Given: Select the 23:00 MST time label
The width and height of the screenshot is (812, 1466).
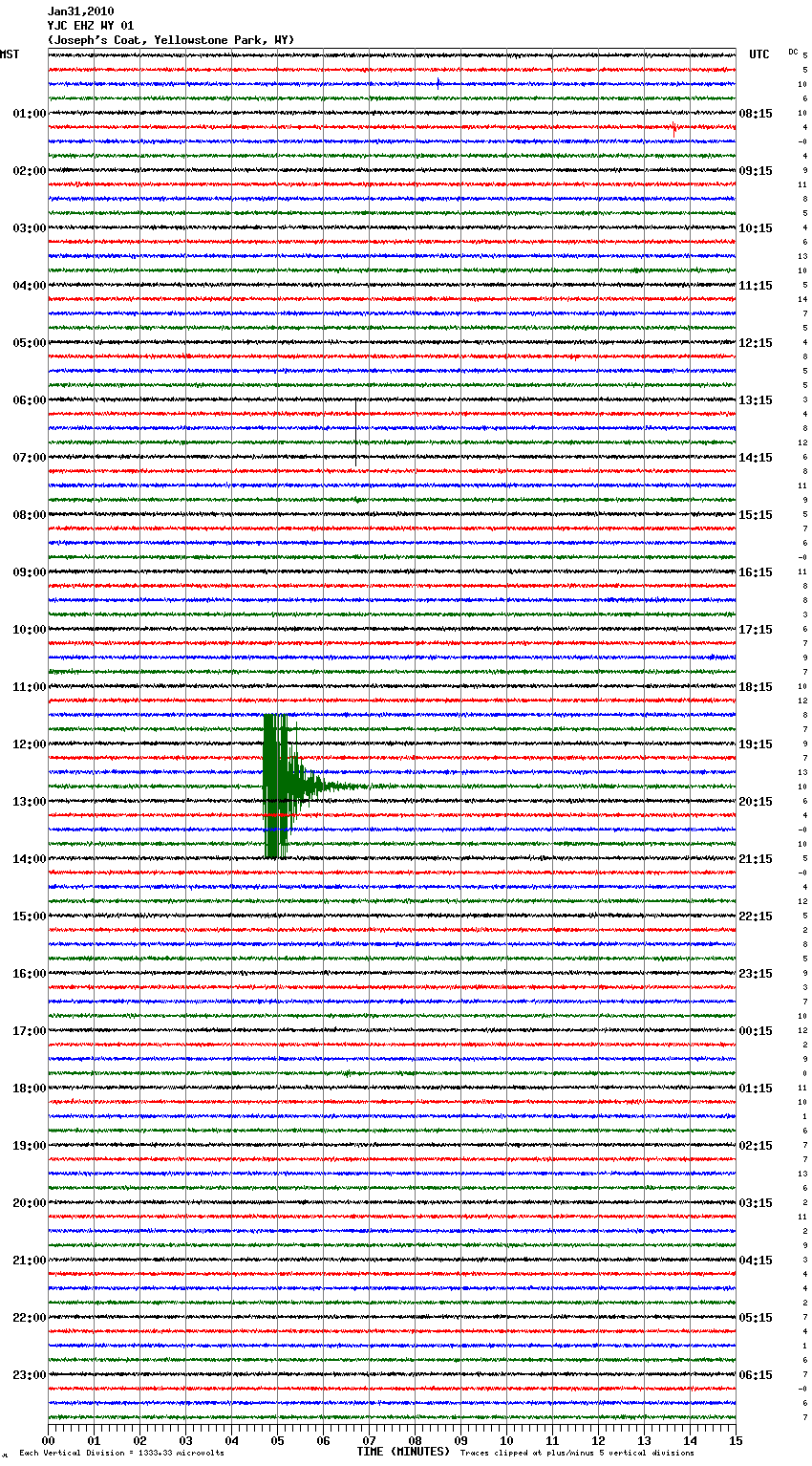Looking at the screenshot, I should (x=30, y=1375).
